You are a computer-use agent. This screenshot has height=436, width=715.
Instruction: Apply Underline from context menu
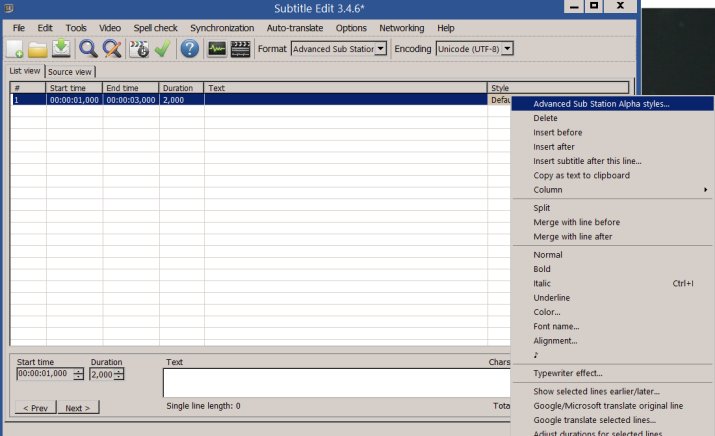click(612, 298)
